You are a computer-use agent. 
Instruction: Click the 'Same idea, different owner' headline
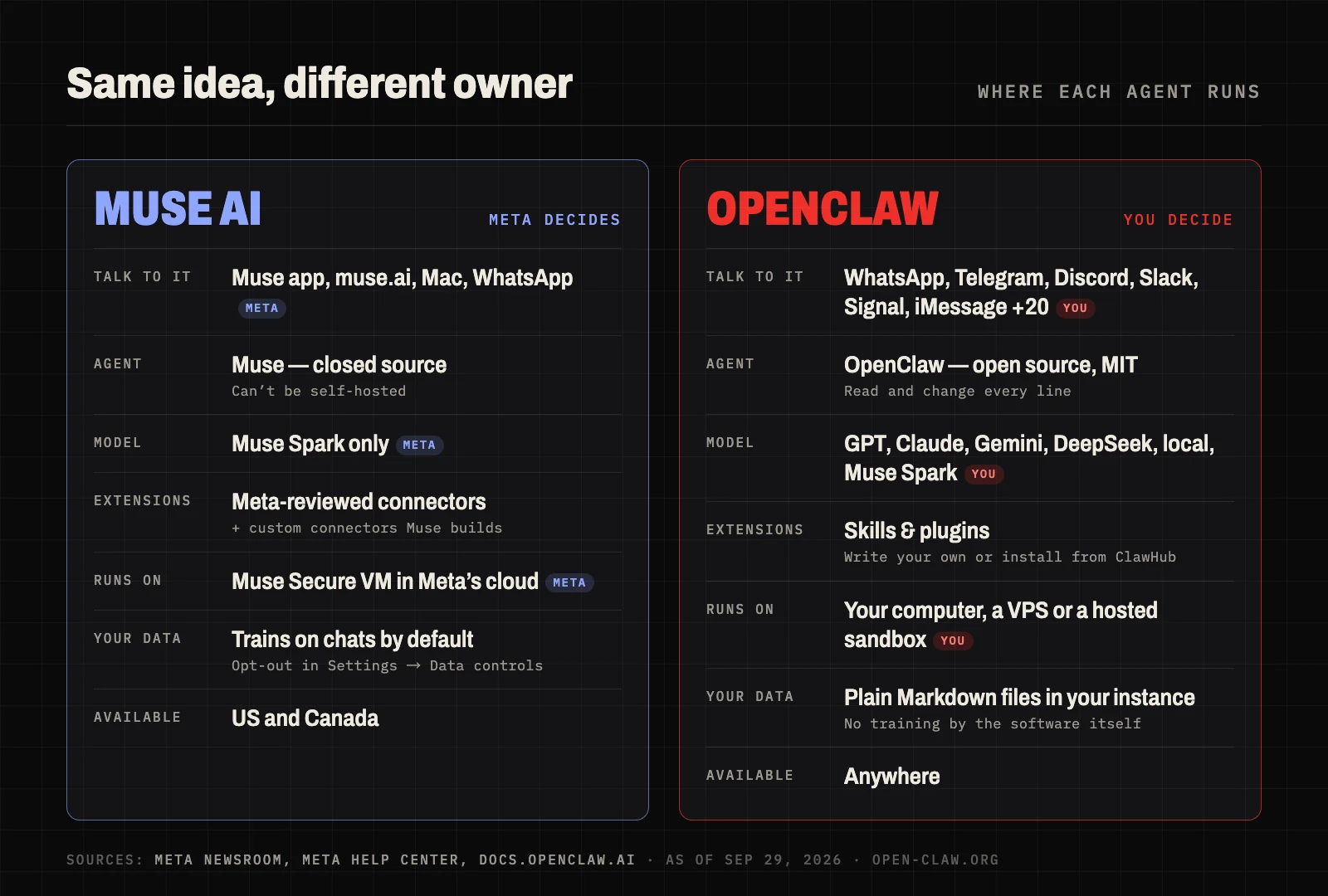[x=320, y=85]
